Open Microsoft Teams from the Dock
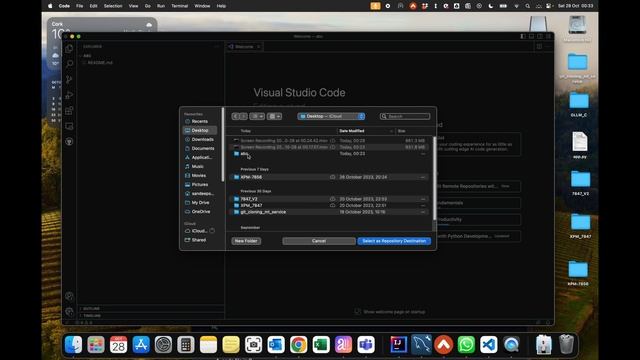 [366, 345]
